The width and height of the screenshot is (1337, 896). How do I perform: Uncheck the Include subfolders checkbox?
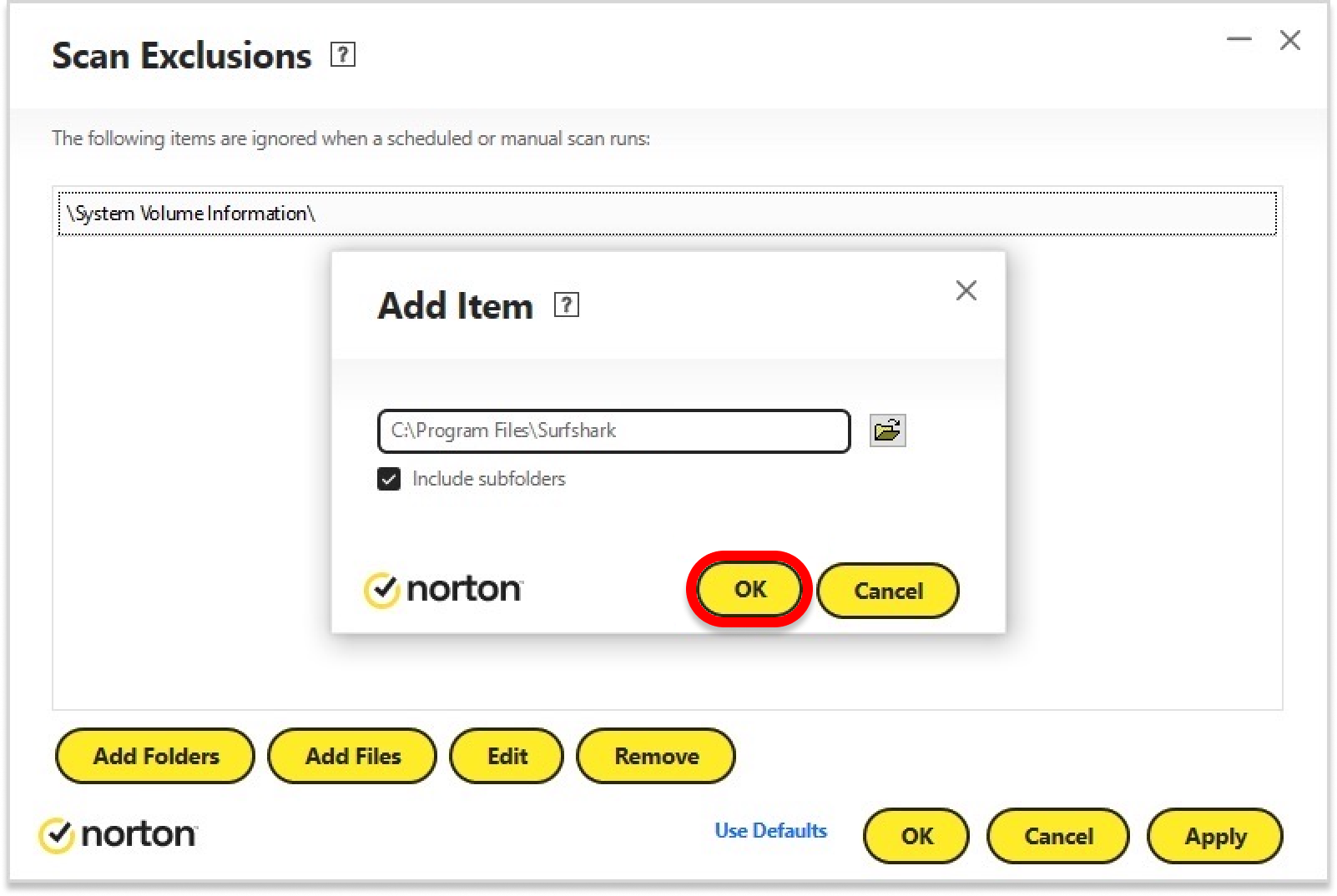coord(389,479)
